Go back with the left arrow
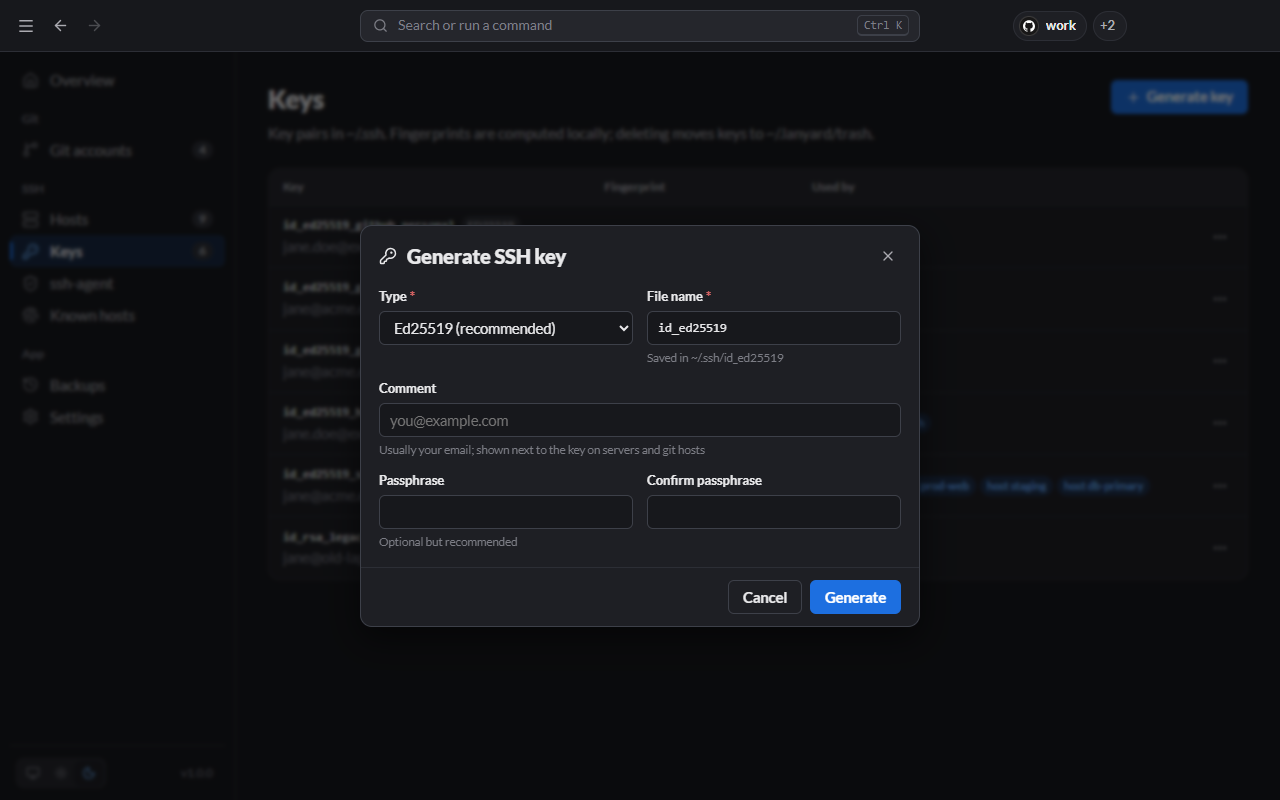This screenshot has height=800, width=1280. (60, 26)
